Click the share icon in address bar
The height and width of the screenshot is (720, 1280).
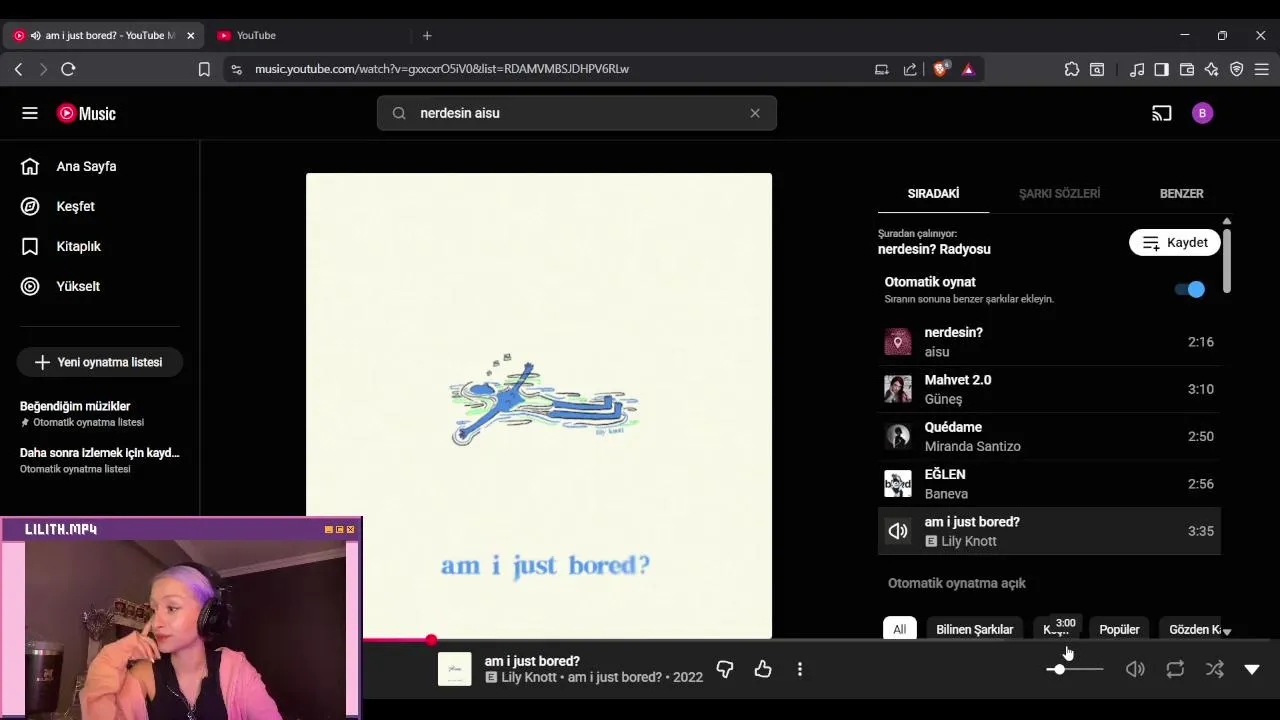point(910,69)
